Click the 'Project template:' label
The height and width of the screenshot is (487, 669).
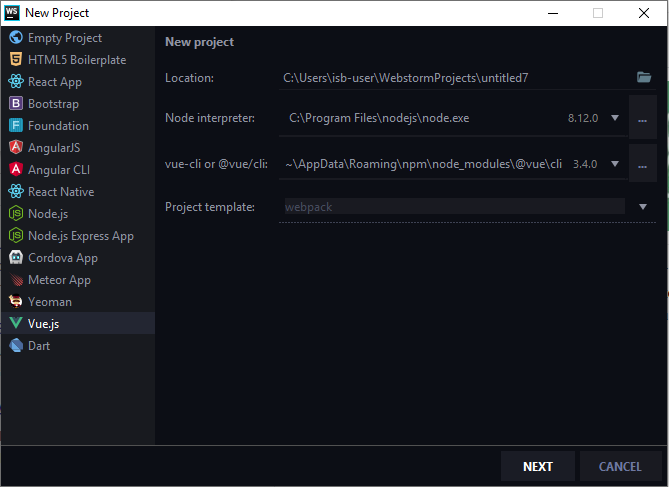coord(210,207)
